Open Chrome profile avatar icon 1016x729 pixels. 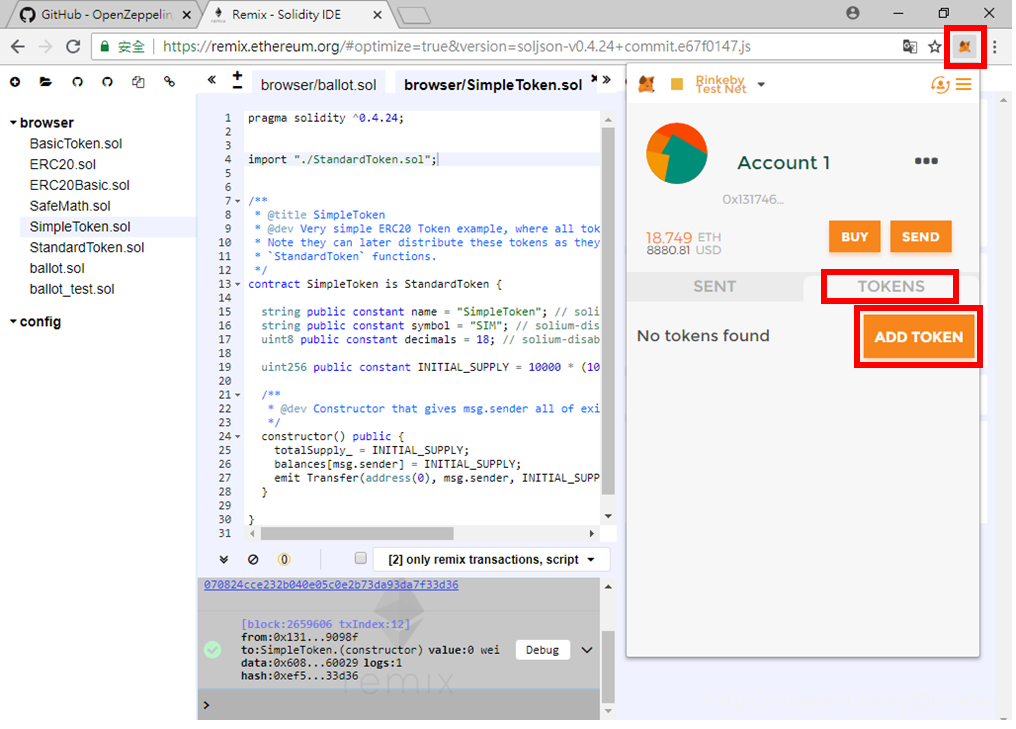pyautogui.click(x=853, y=13)
